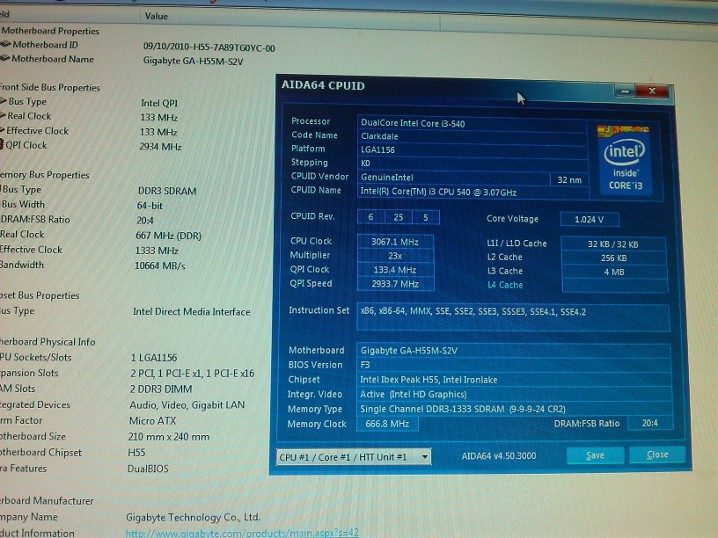Click the Instruction Set field listing SSE4.2

point(513,317)
